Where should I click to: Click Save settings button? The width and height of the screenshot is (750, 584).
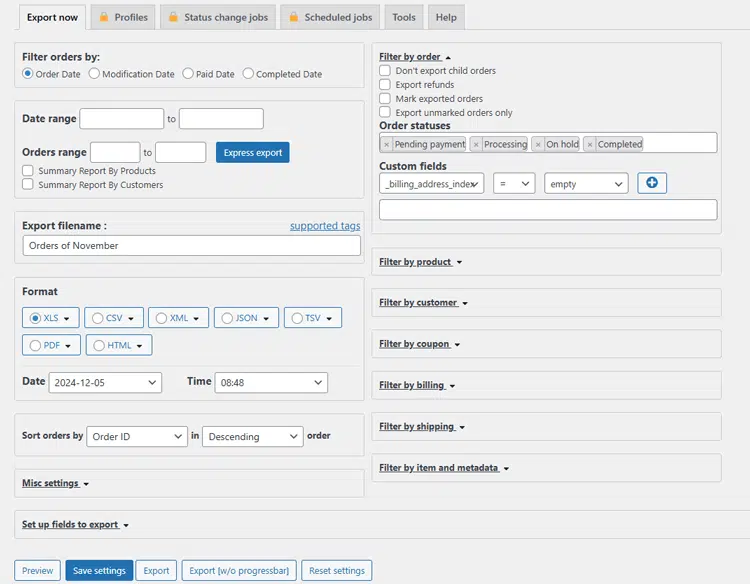pyautogui.click(x=99, y=571)
